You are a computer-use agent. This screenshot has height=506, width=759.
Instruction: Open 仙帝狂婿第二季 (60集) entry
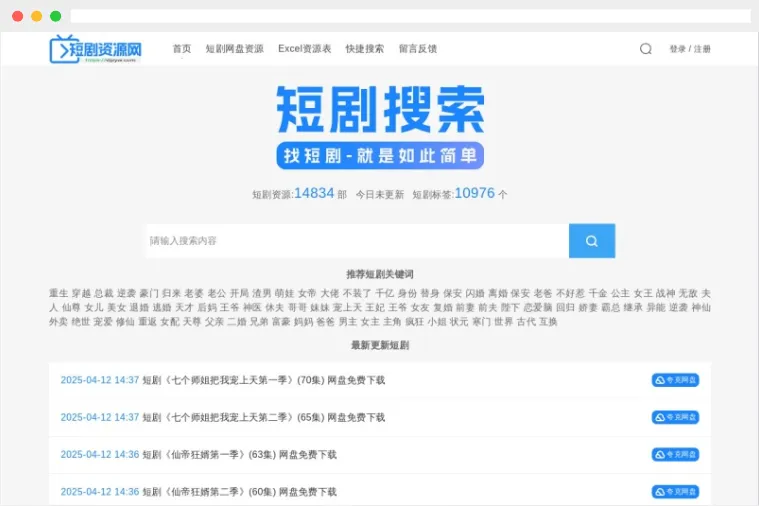click(x=240, y=492)
